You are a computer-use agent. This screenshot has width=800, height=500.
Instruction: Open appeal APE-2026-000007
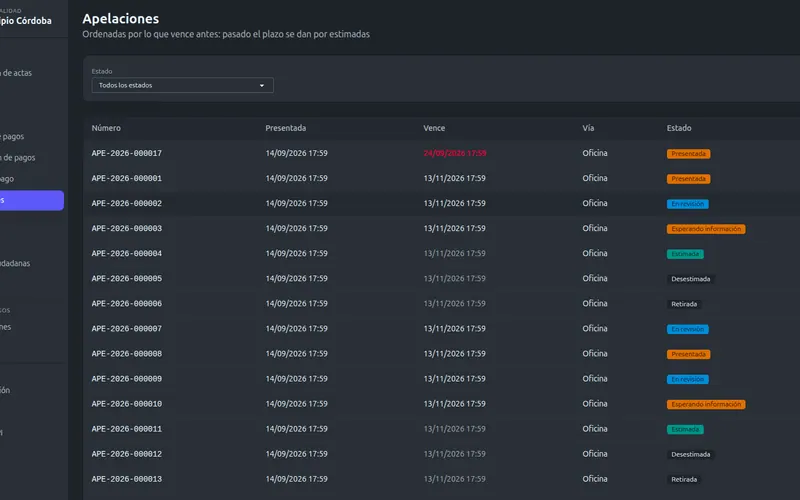pos(127,329)
